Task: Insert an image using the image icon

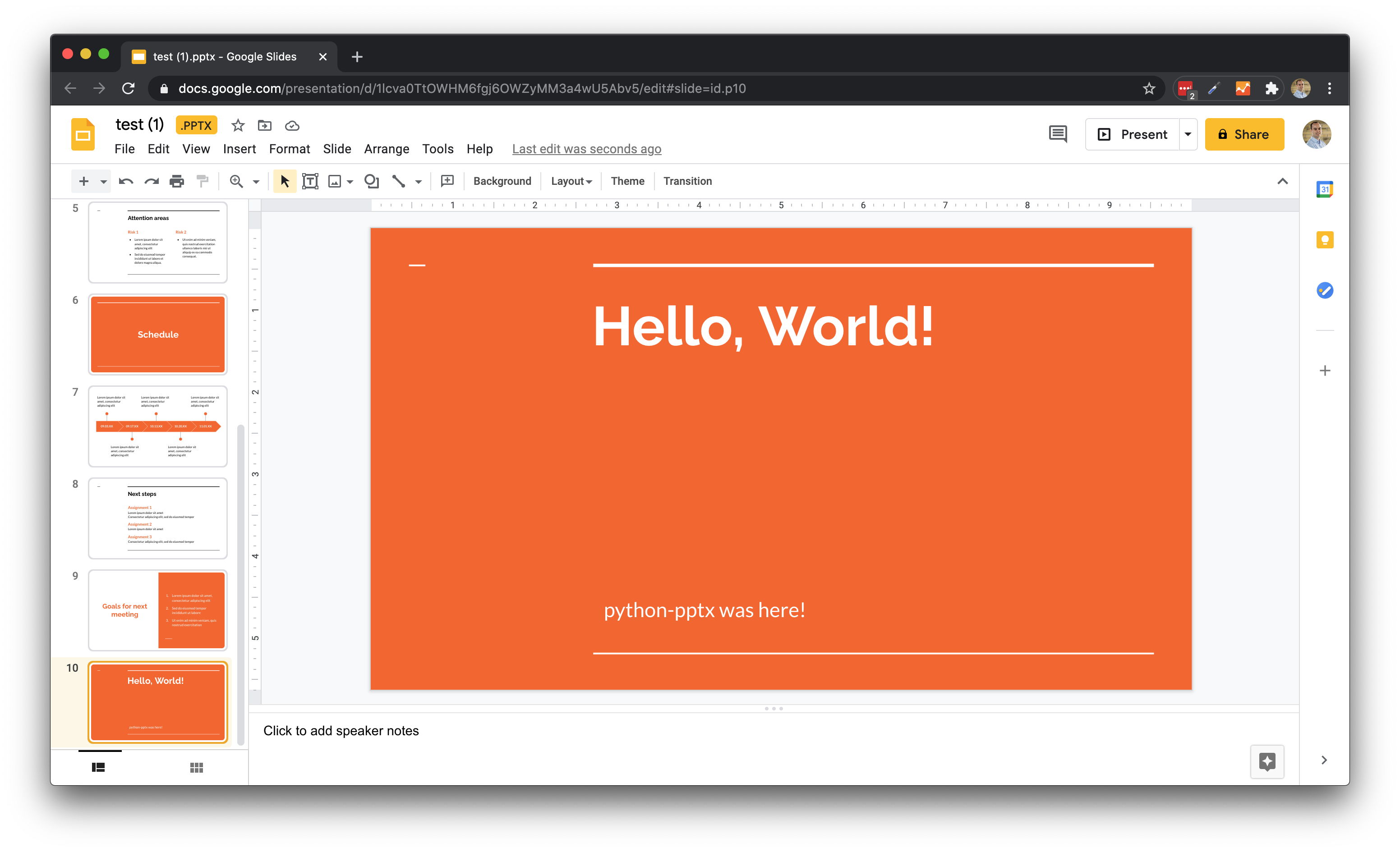Action: (x=335, y=181)
